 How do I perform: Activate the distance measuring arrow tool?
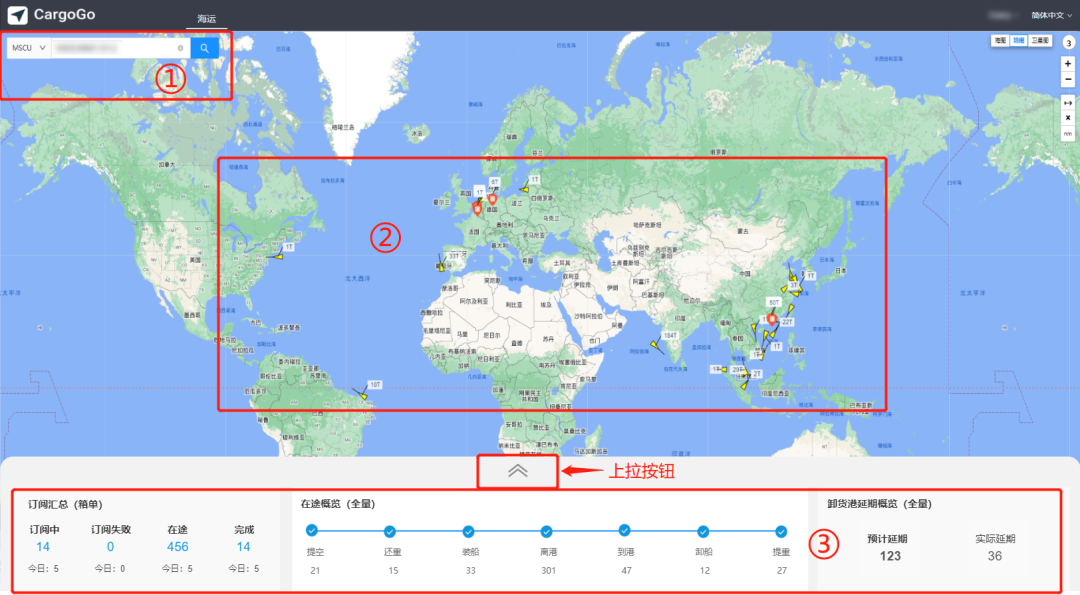pos(1068,103)
